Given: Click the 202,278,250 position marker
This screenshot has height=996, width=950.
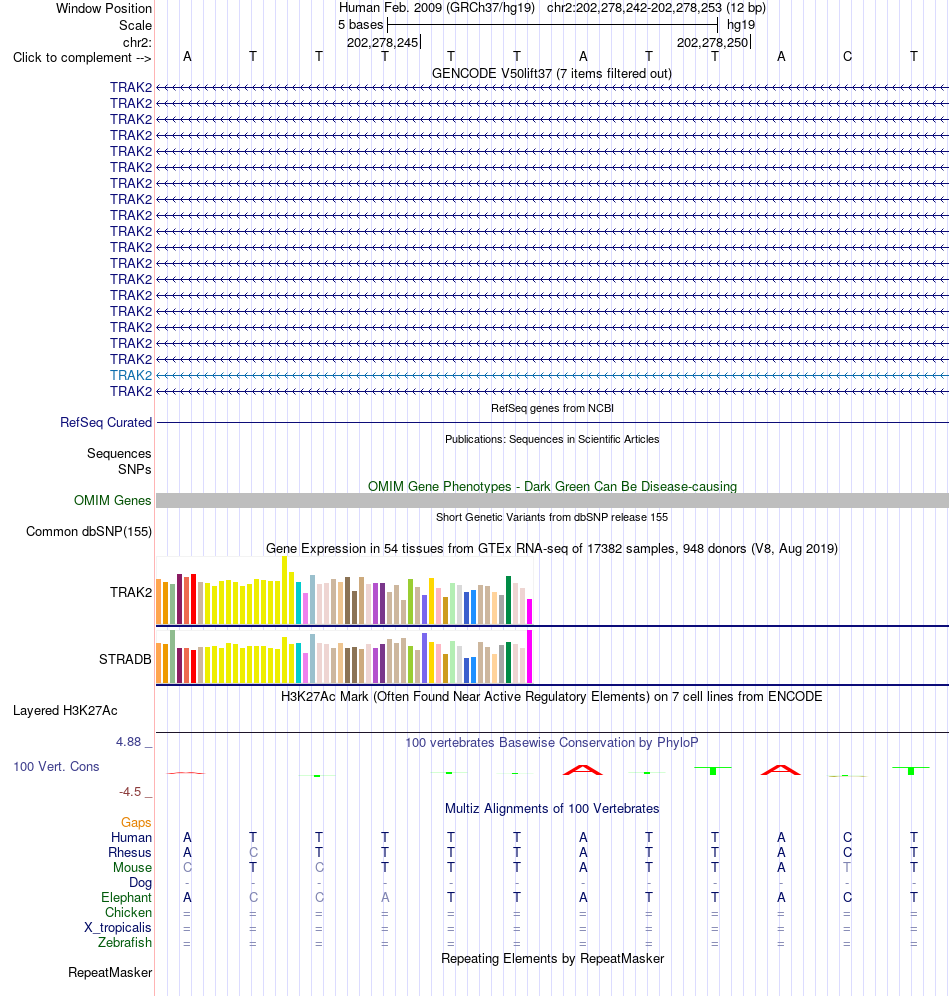Looking at the screenshot, I should pyautogui.click(x=712, y=43).
